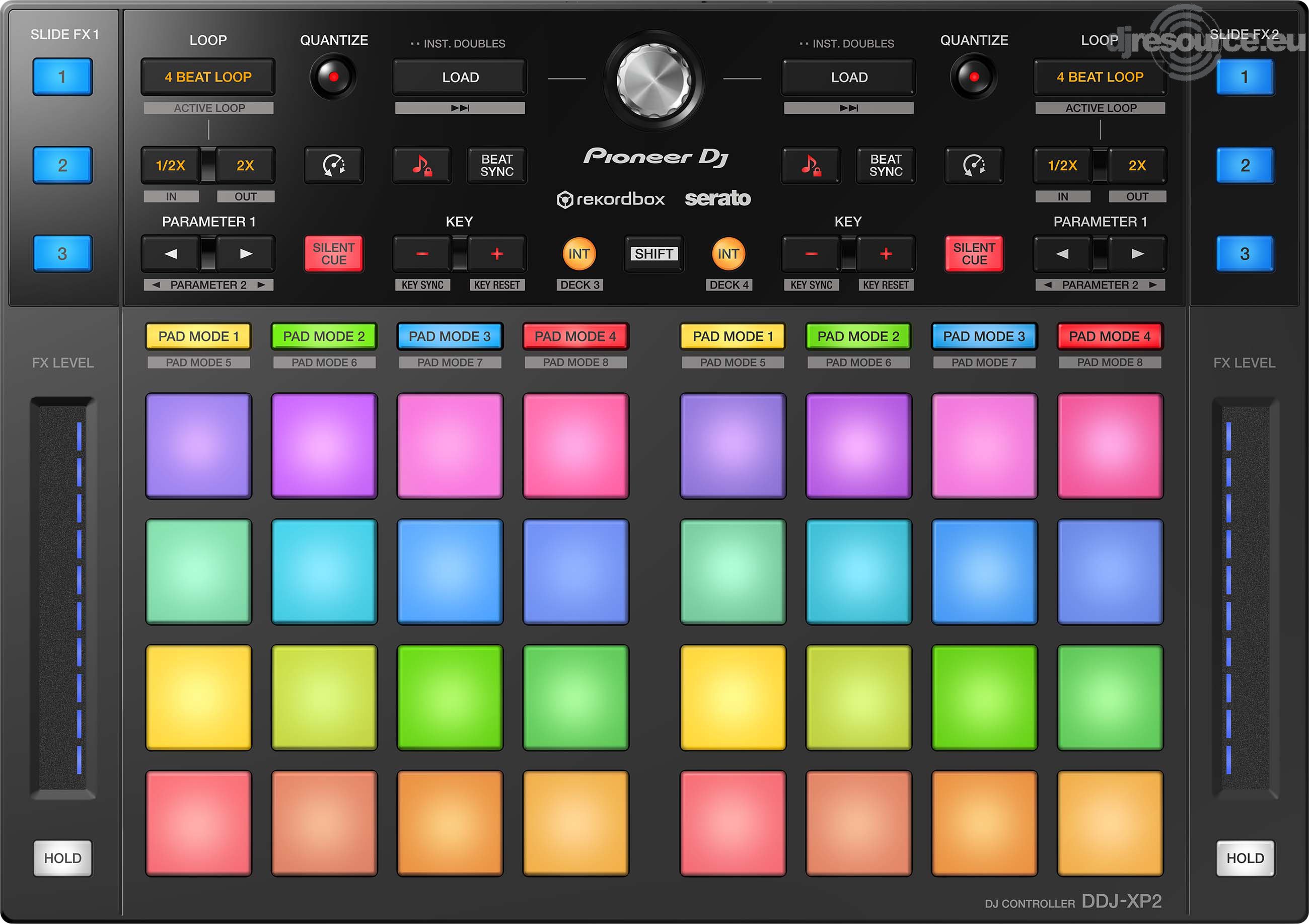Click the left deck key lock music-note icon
Viewport: 1309px width, 924px height.
click(422, 165)
